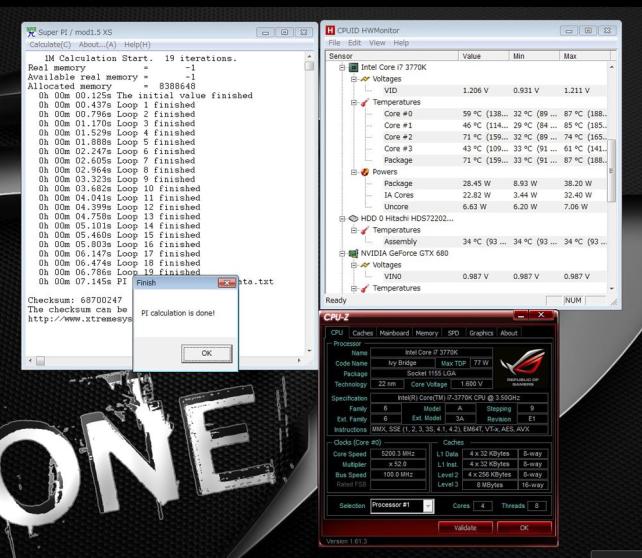Click the Temperatures thermometer icon under HDD 0
The height and width of the screenshot is (558, 642).
coord(365,230)
